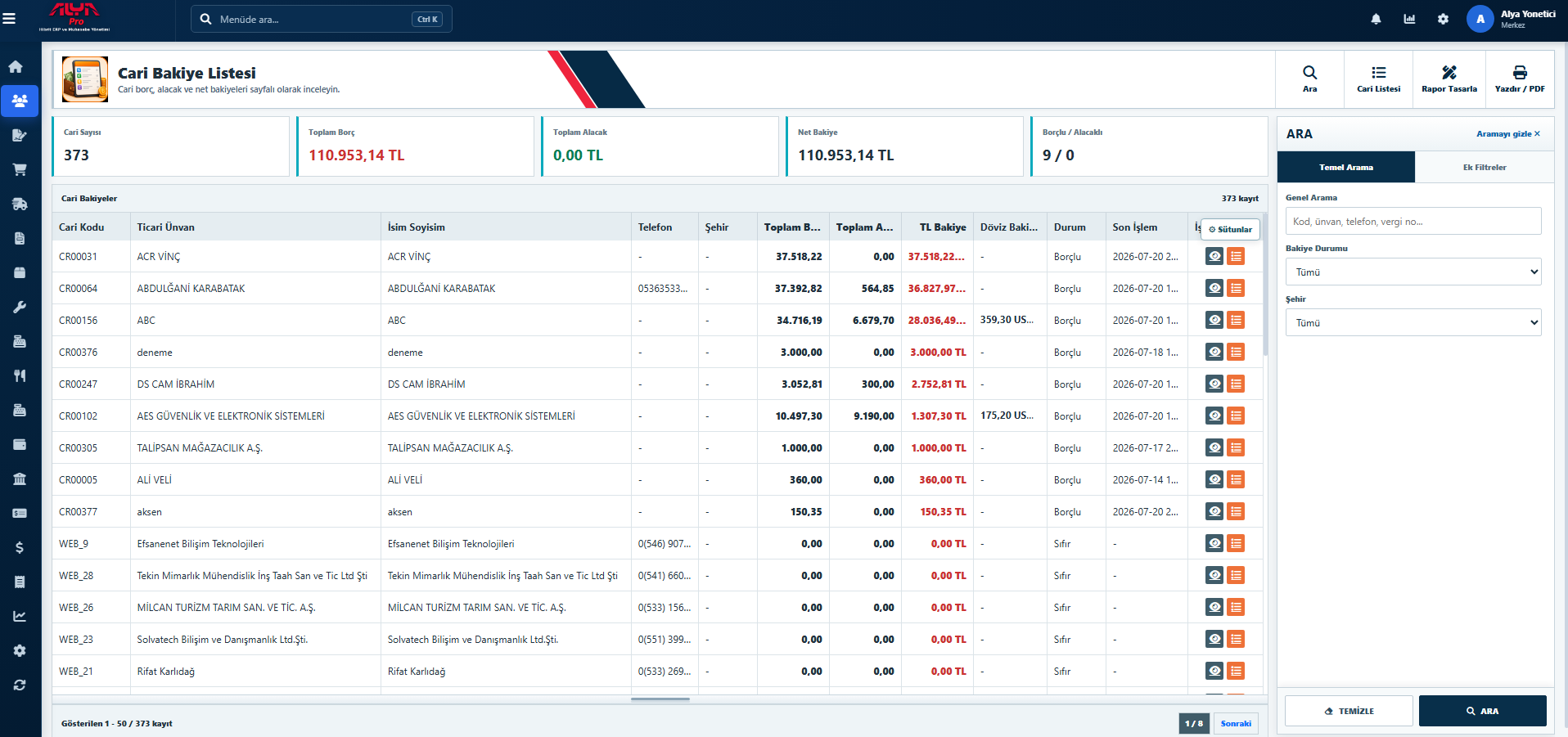Viewport: 1568px width, 737px height.
Task: Toggle the hamburger menu icon
Action: (x=10, y=19)
